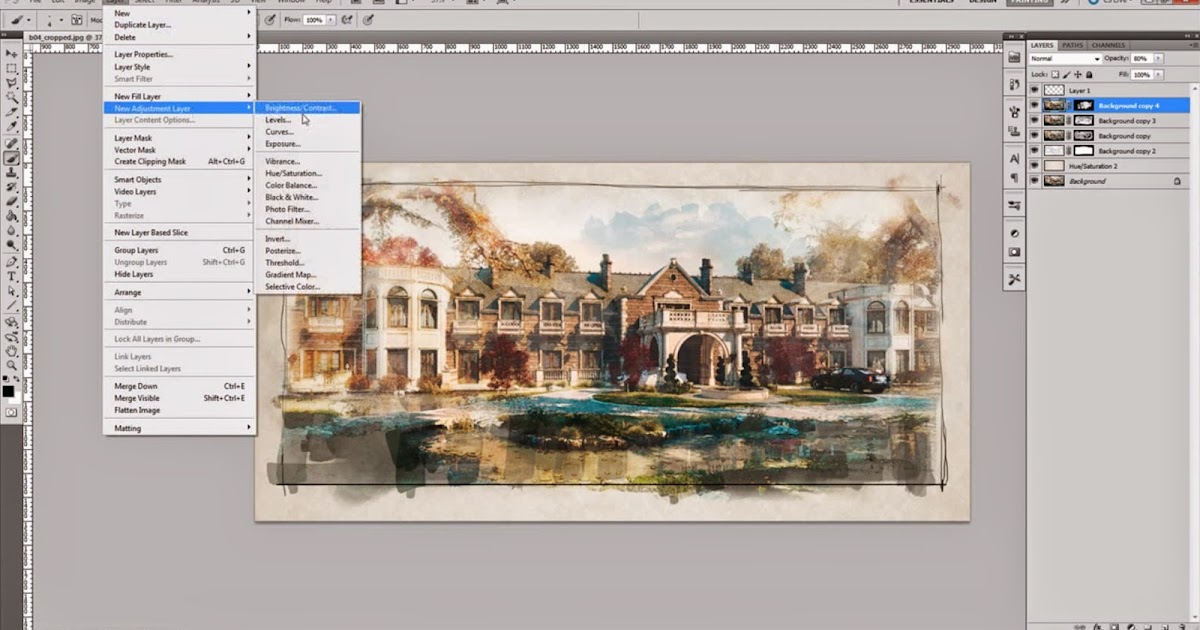
Task: Toggle visibility of Background copy 2 layer
Action: point(1035,150)
